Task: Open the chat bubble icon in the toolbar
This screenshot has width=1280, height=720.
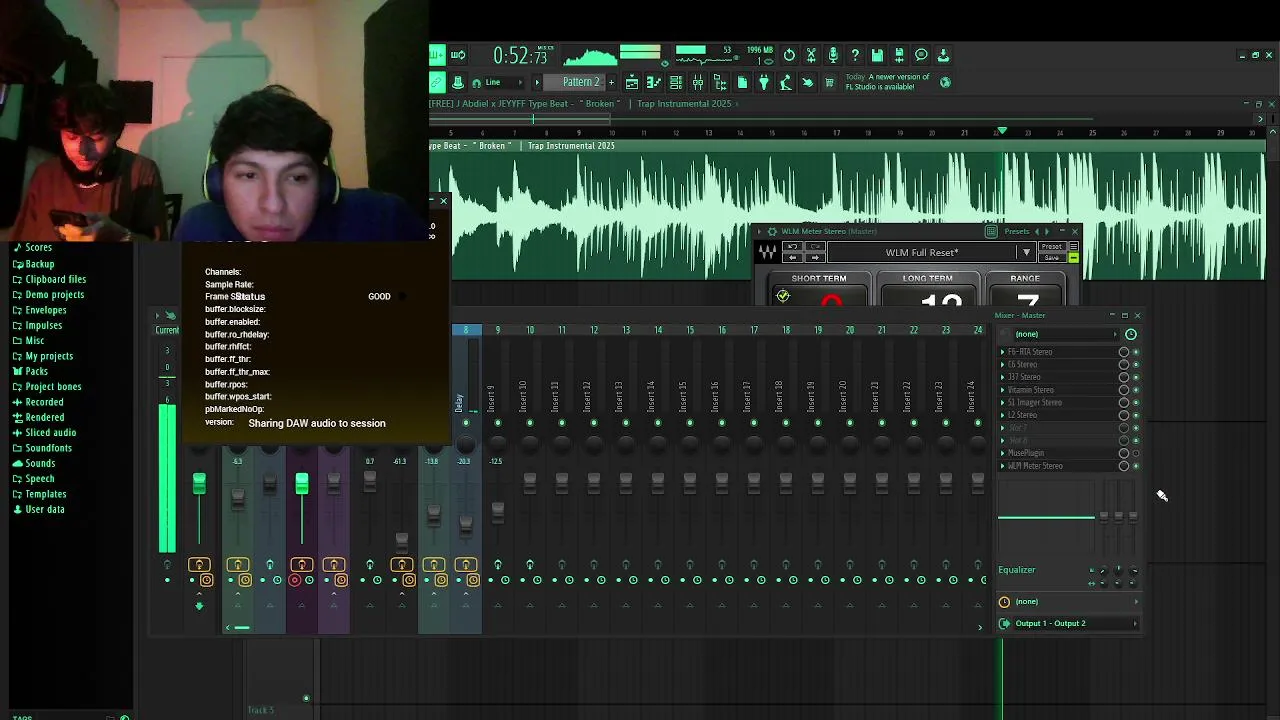Action: tap(921, 55)
